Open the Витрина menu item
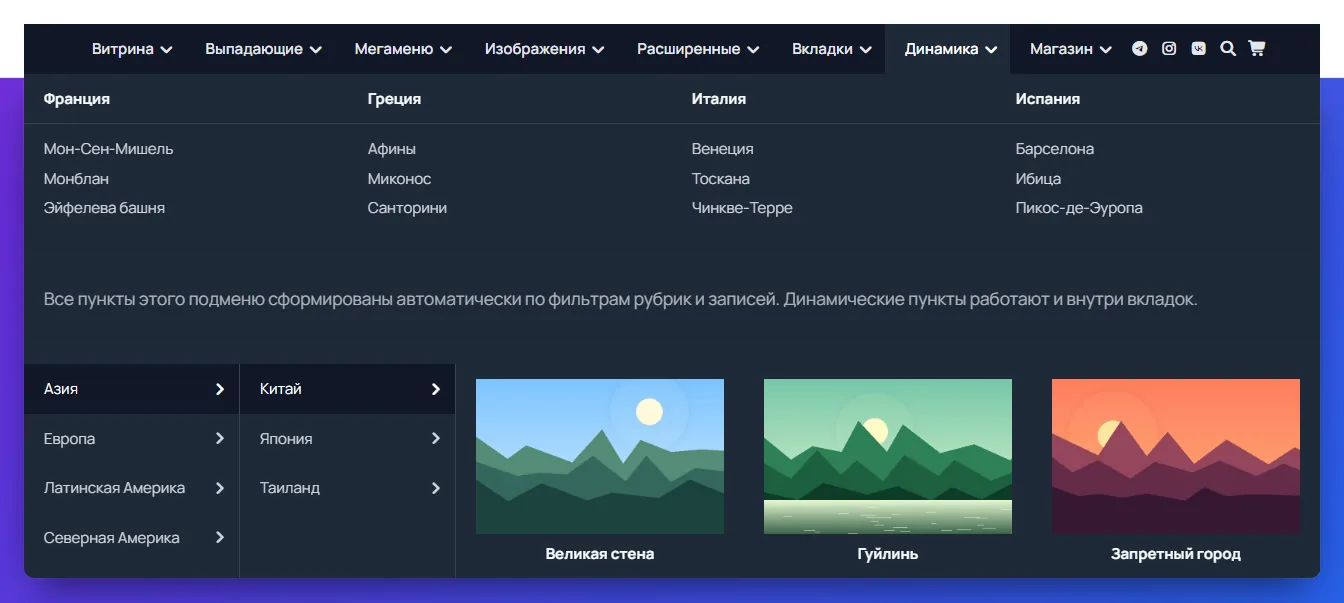The width and height of the screenshot is (1344, 603). click(132, 49)
